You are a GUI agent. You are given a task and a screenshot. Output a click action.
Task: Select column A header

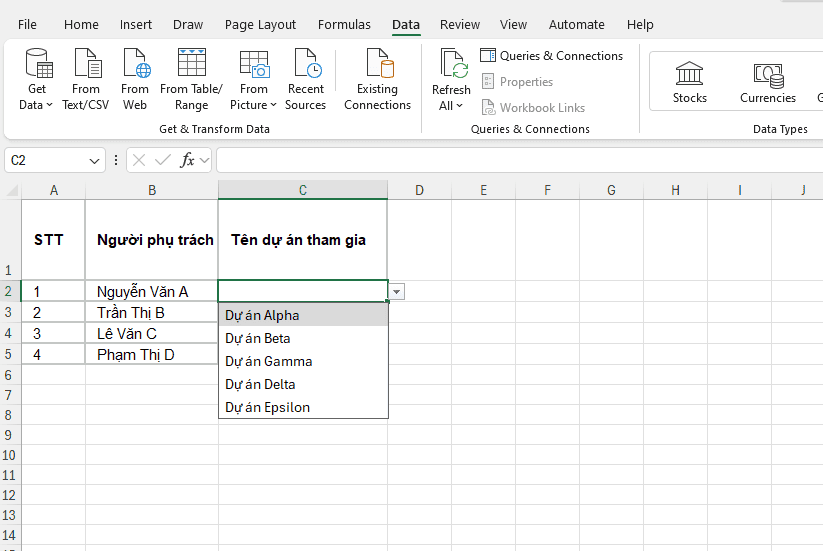tap(54, 190)
